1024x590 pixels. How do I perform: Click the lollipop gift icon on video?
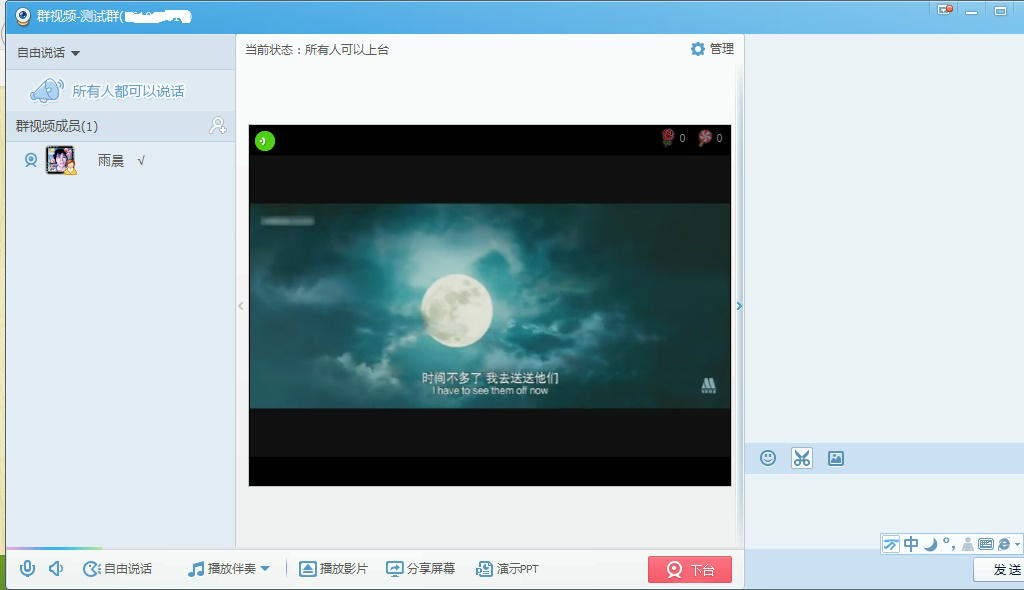click(705, 137)
